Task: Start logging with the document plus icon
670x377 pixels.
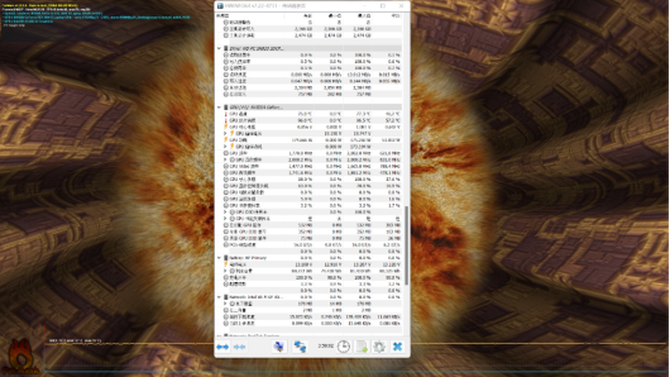Action: point(362,346)
